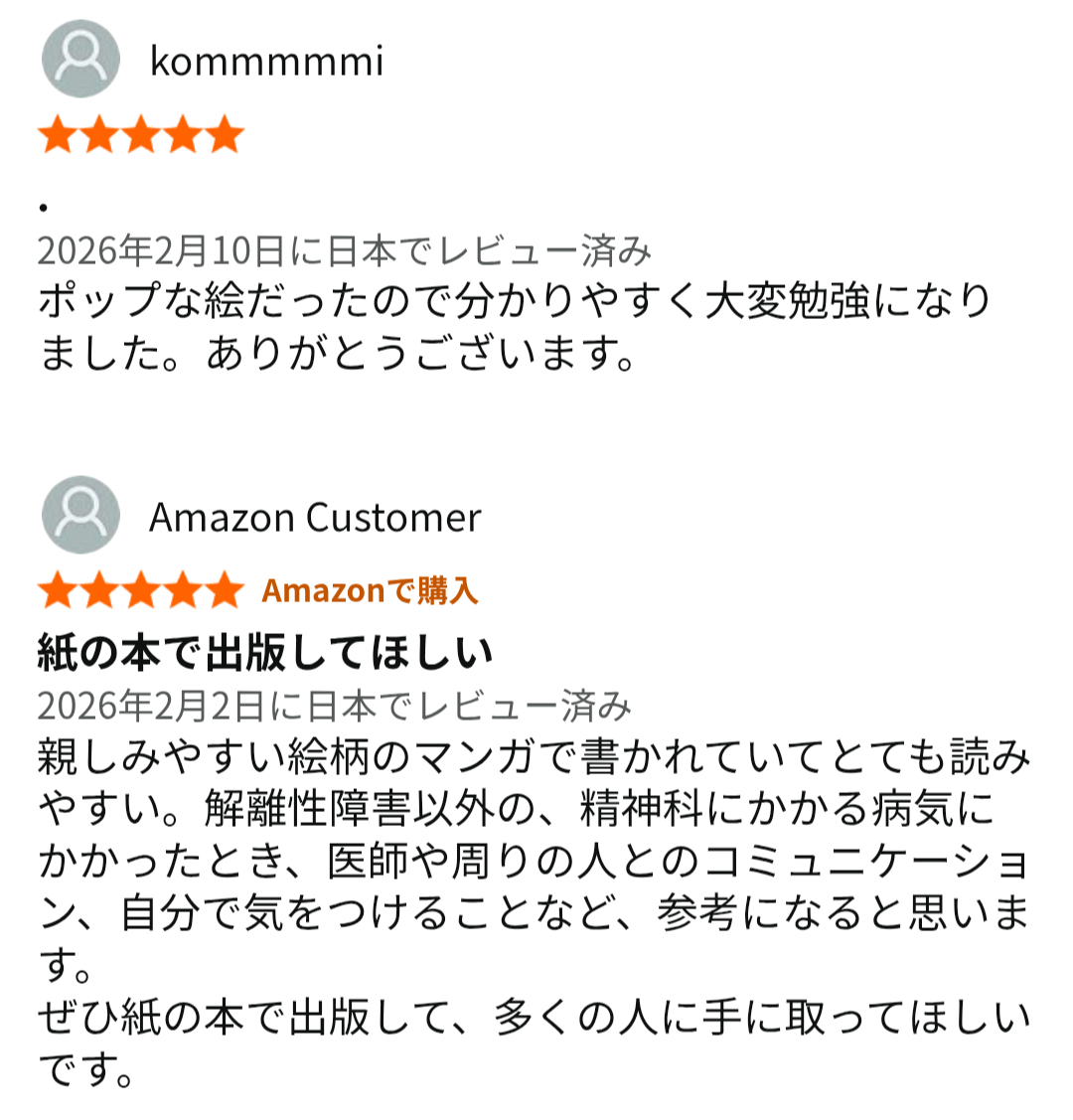Image resolution: width=1073 pixels, height=1120 pixels.
Task: Click the 2026年2月2日 review date line
Action: pyautogui.click(x=334, y=706)
